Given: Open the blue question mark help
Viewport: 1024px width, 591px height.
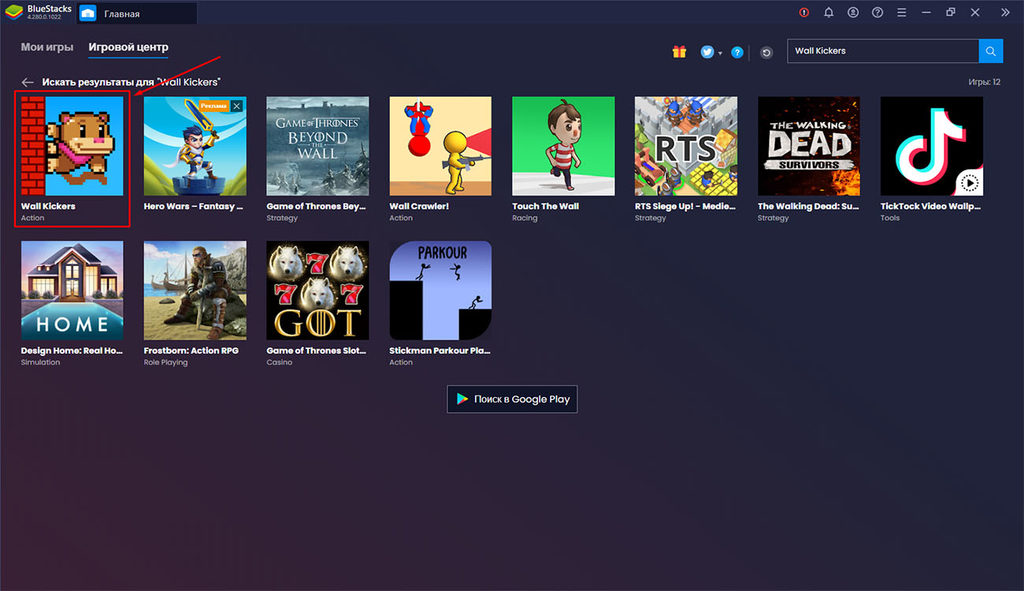Looking at the screenshot, I should point(737,52).
